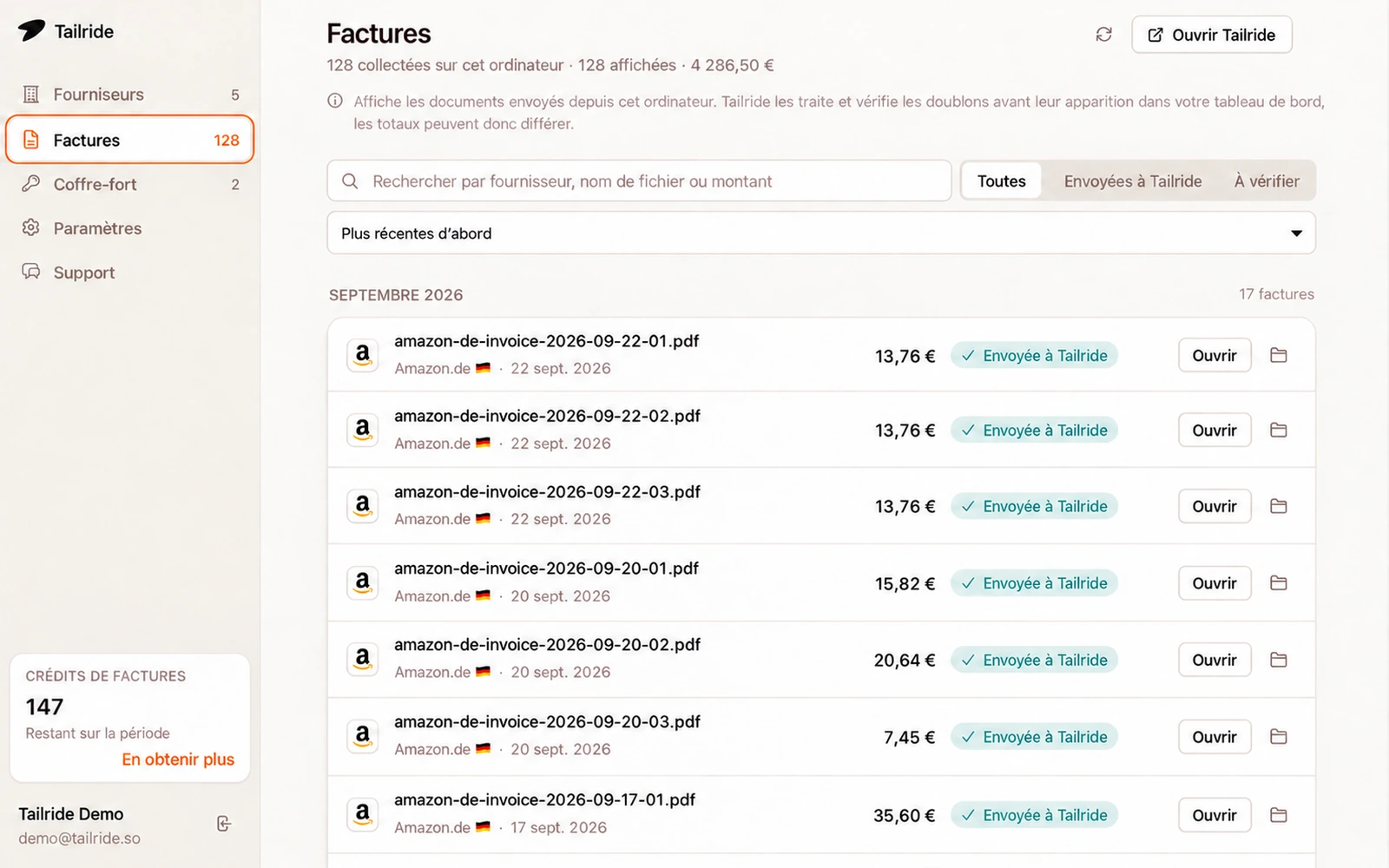
Task: Show 2026-09-22-03 invoice in folder
Action: [1278, 506]
